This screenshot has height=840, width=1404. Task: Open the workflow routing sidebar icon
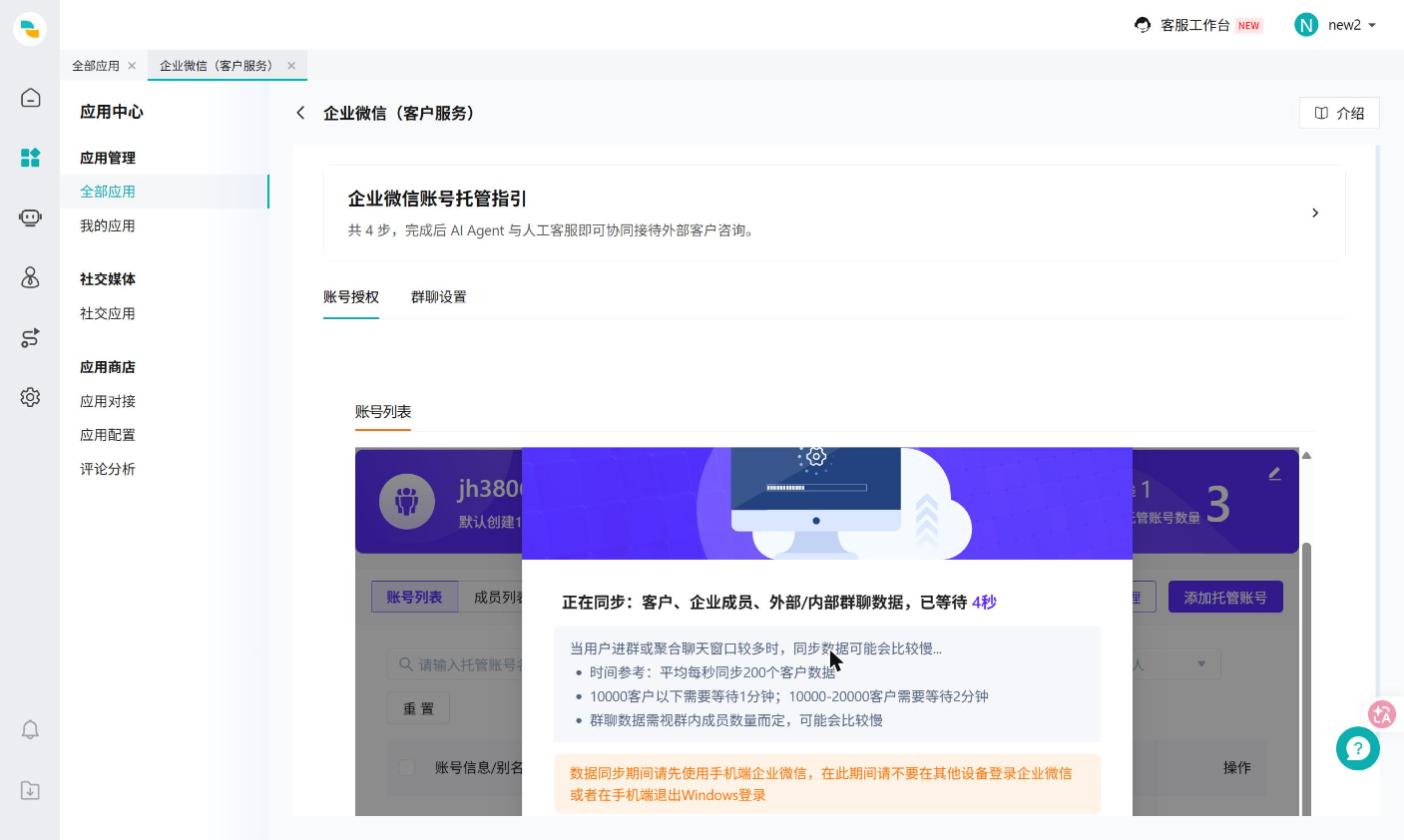point(30,338)
